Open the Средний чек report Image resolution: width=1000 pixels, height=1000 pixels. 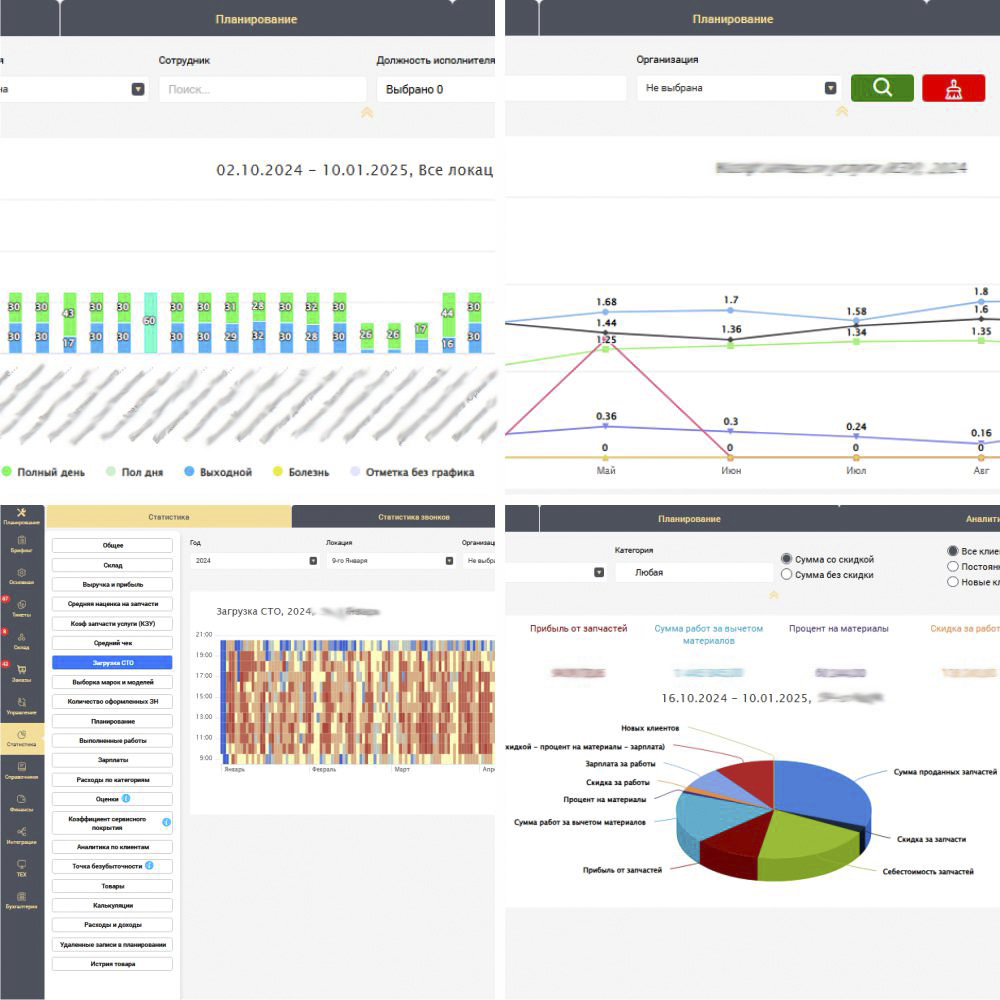[x=112, y=643]
